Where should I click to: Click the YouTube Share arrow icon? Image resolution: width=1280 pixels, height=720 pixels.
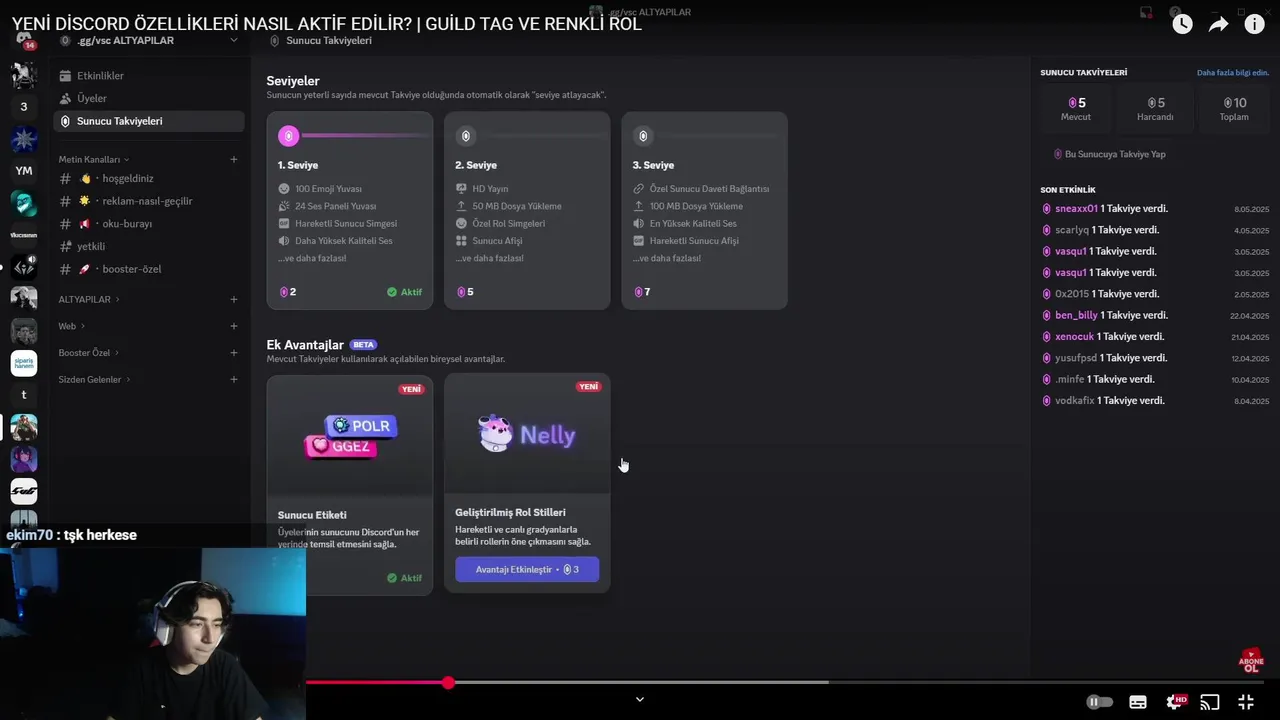coord(1218,24)
